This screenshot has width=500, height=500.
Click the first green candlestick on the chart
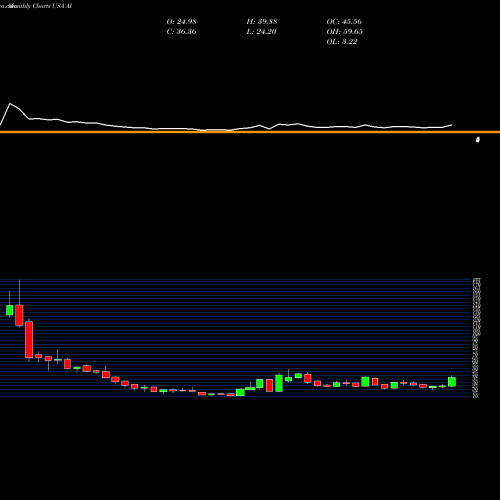10,310
